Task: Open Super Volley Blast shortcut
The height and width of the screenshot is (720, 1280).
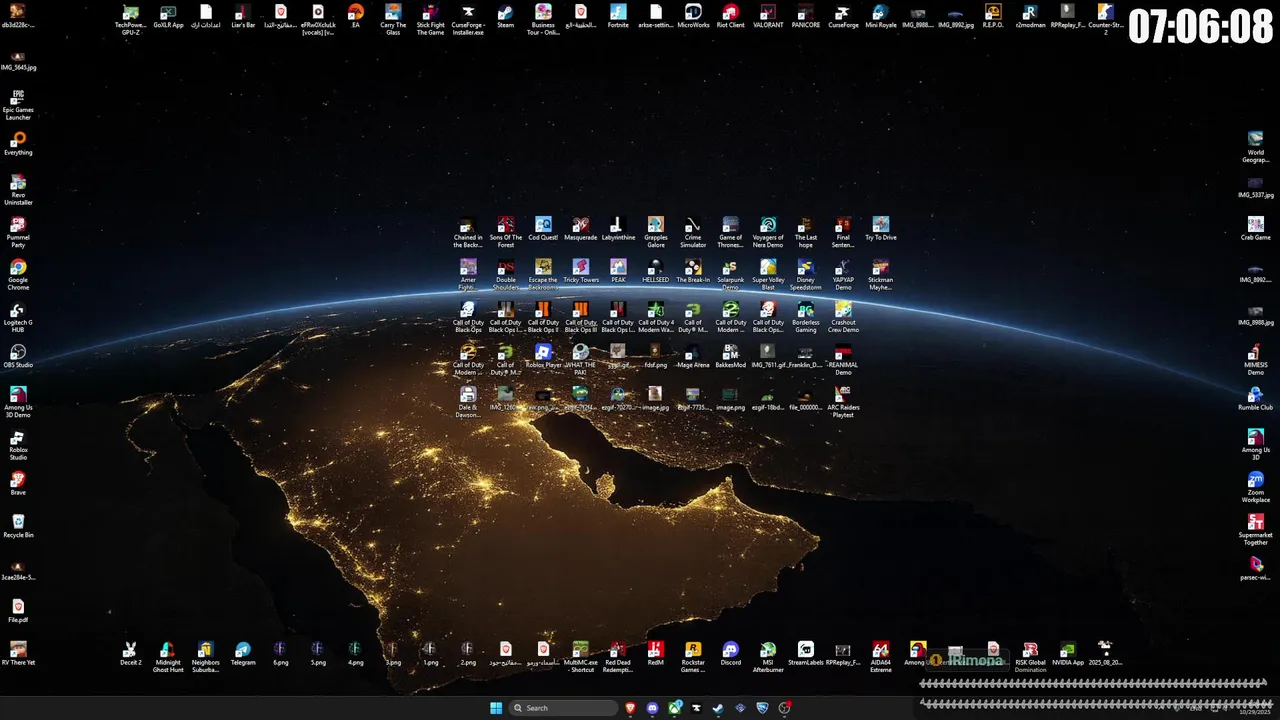Action: pyautogui.click(x=768, y=275)
